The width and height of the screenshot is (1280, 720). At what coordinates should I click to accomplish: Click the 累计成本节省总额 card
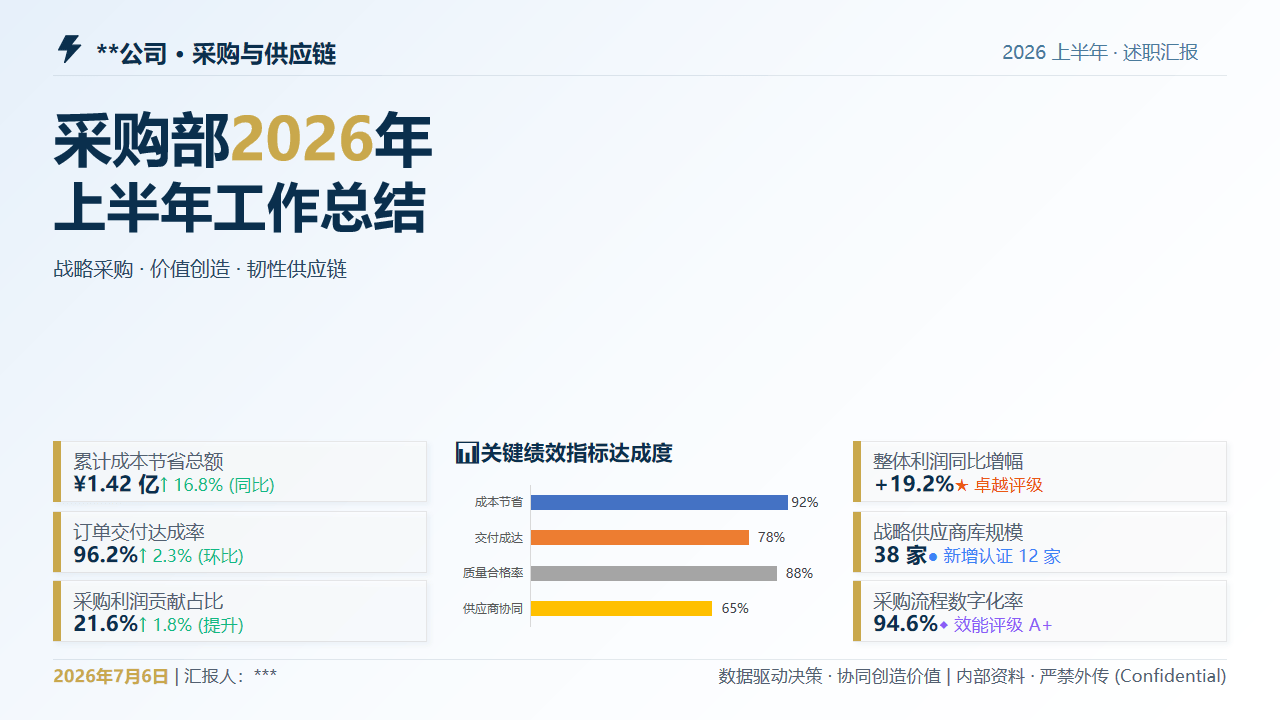(x=240, y=472)
